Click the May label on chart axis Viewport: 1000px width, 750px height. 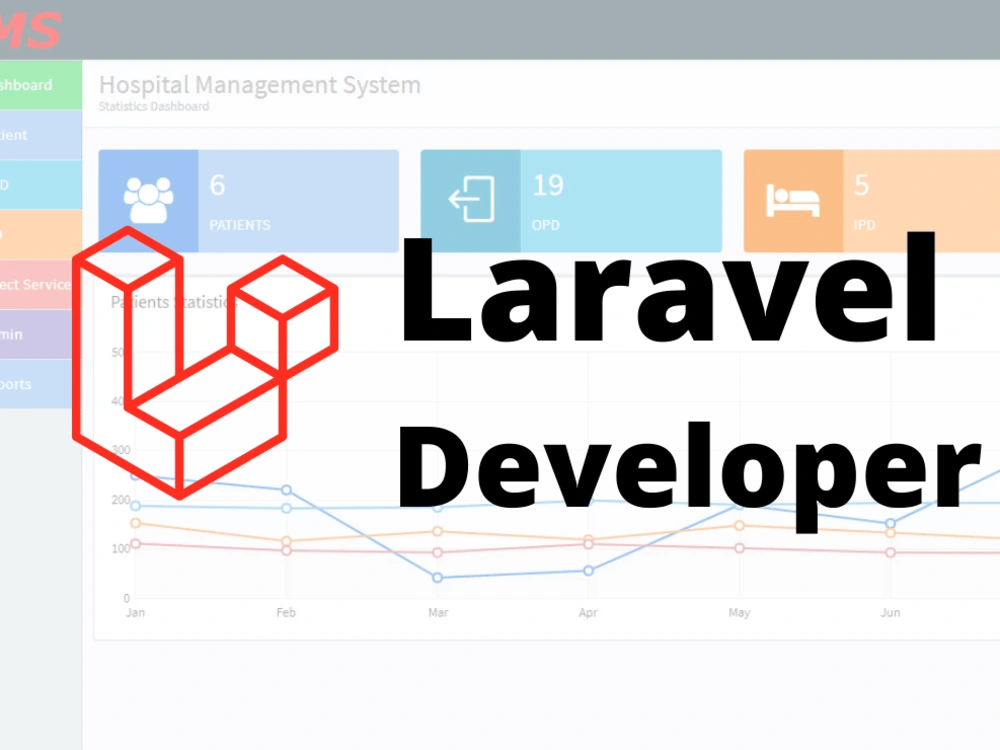[739, 612]
